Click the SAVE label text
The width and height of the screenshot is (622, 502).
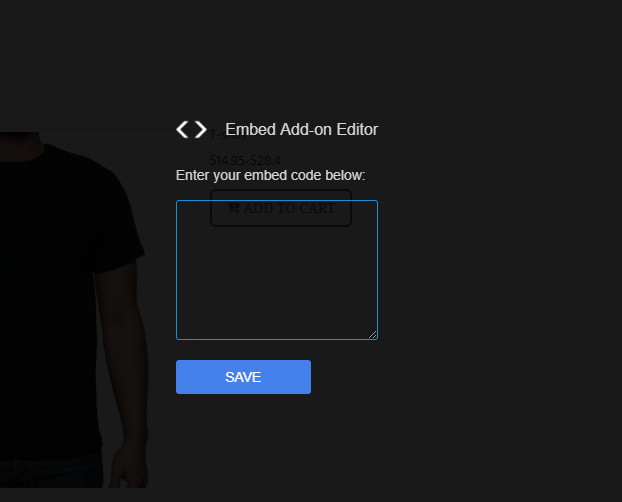pyautogui.click(x=243, y=377)
